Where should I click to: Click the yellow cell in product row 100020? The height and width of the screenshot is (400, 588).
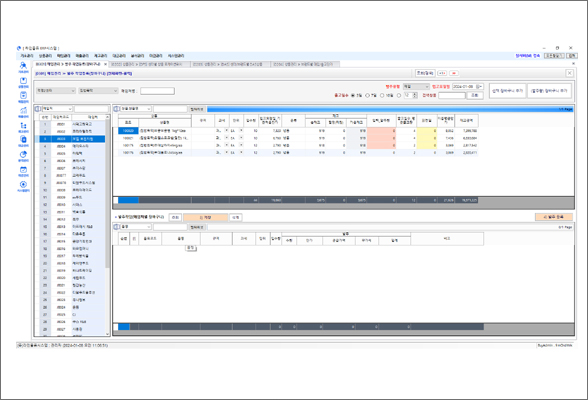pos(427,131)
